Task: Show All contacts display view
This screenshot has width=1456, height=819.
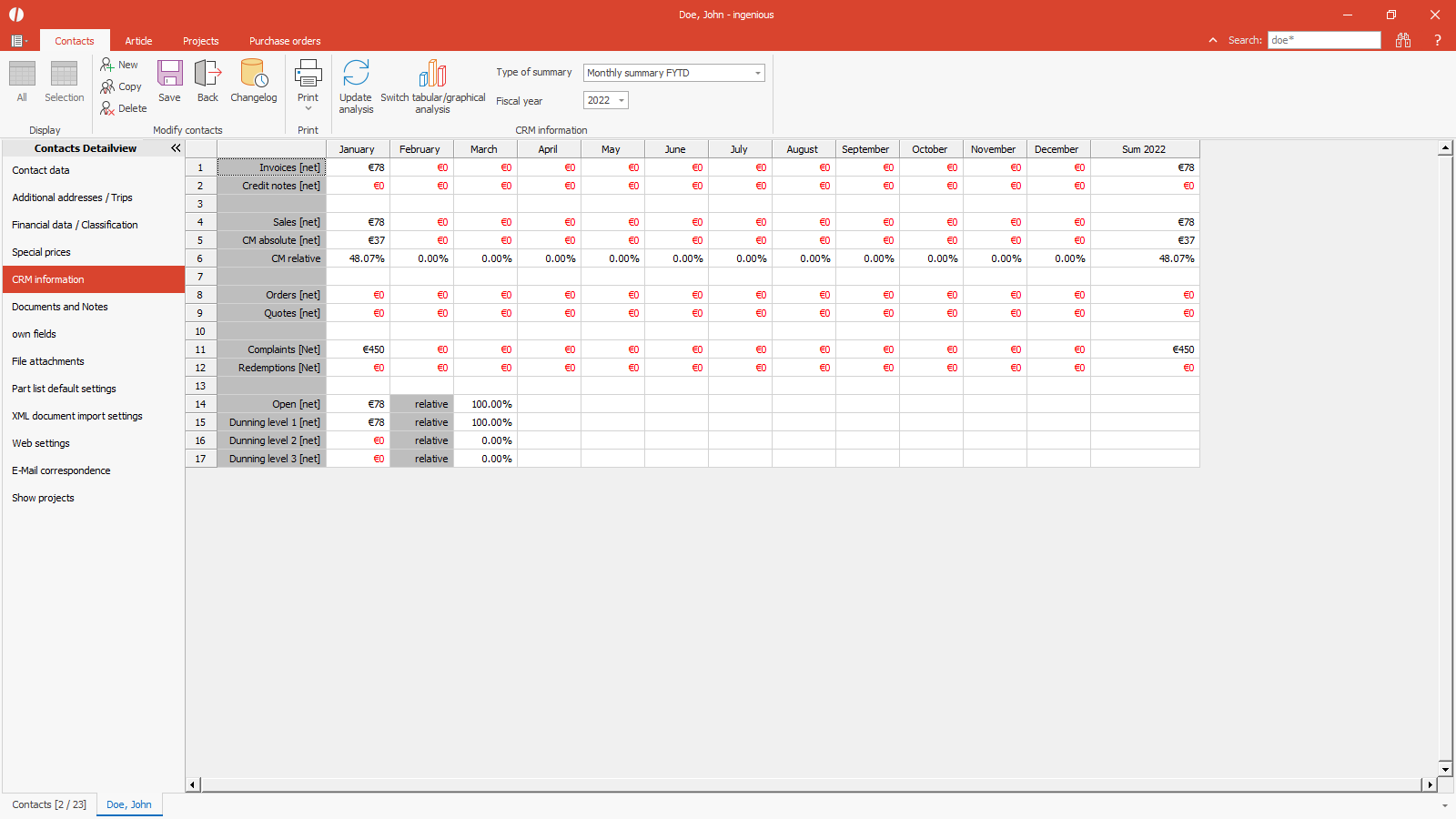Action: click(22, 75)
